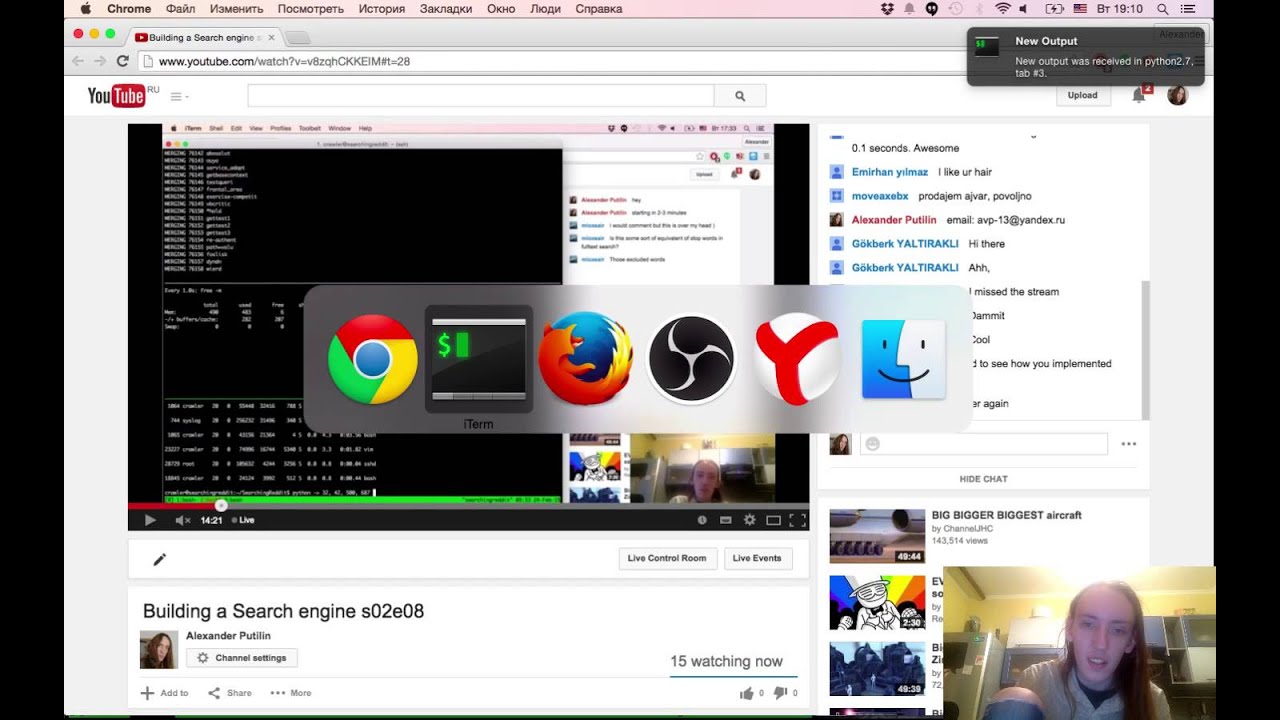Open the Посмотреть menu
Image resolution: width=1280 pixels, height=720 pixels.
(311, 9)
